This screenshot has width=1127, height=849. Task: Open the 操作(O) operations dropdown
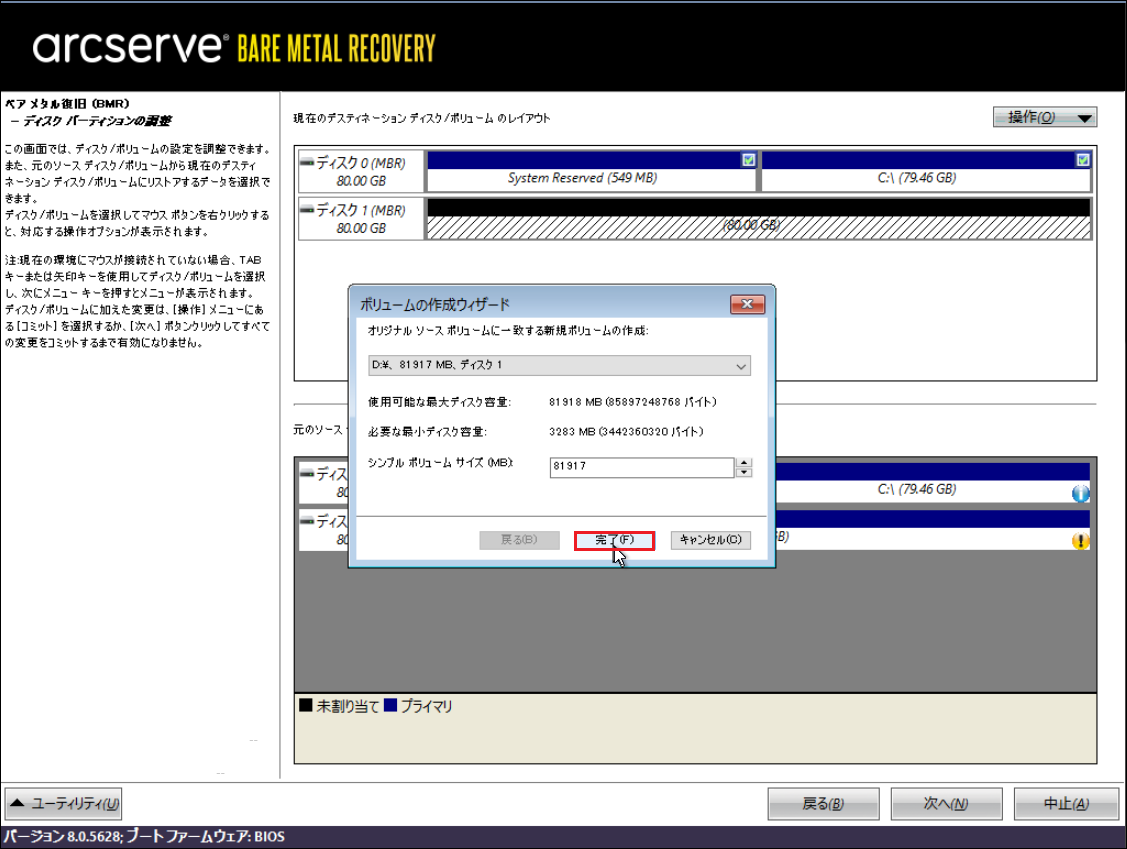(x=1045, y=118)
